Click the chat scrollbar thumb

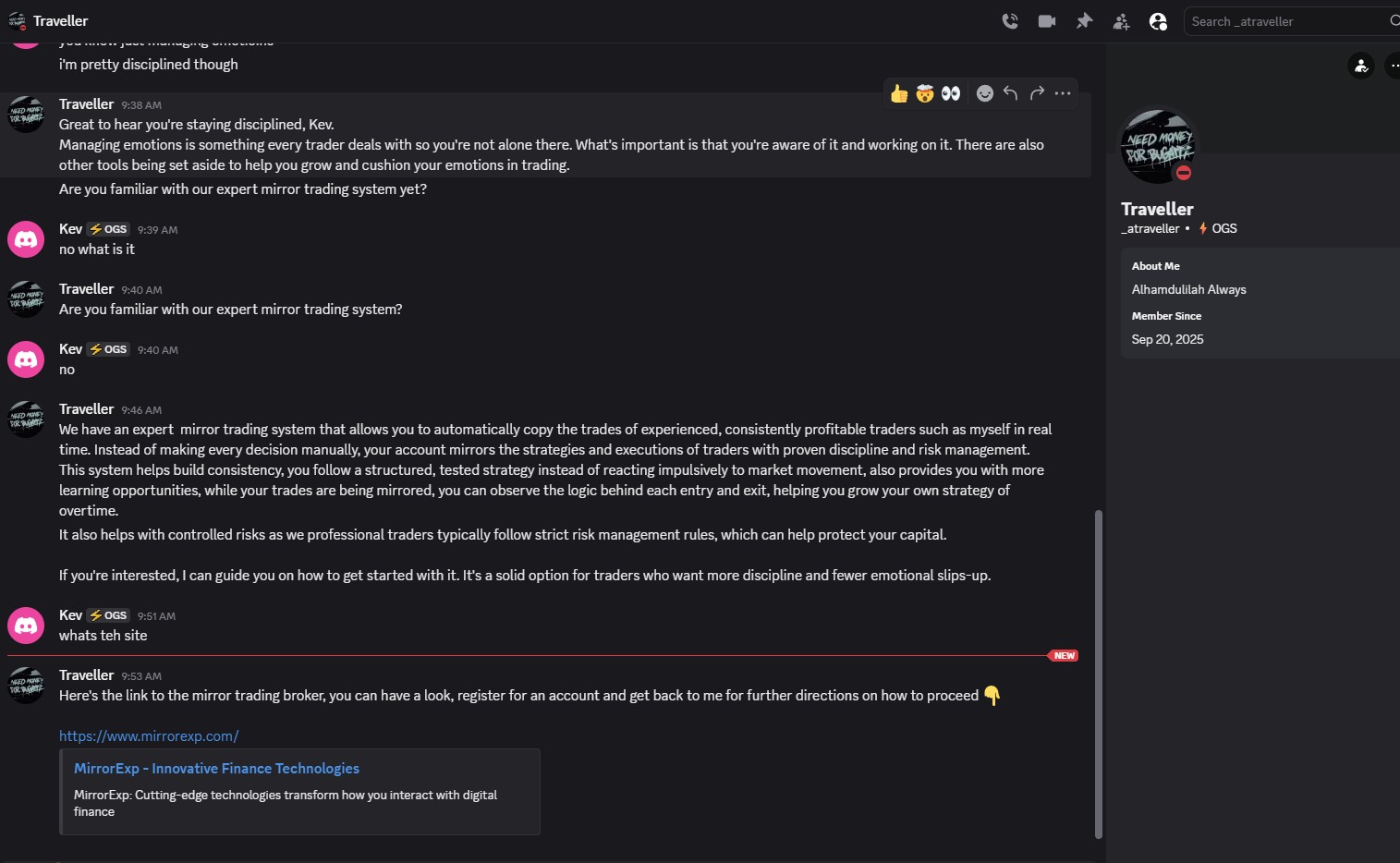pyautogui.click(x=1099, y=673)
